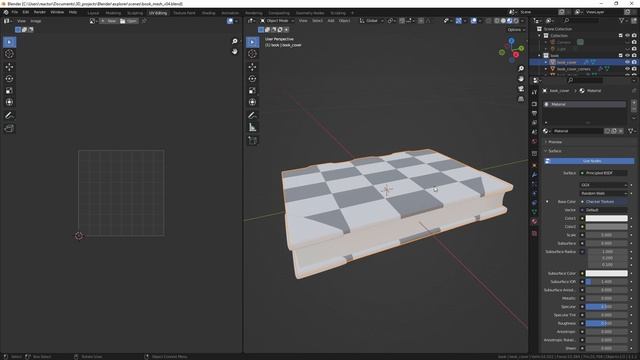
Task: Collapse the Surface panel
Action: (x=555, y=151)
